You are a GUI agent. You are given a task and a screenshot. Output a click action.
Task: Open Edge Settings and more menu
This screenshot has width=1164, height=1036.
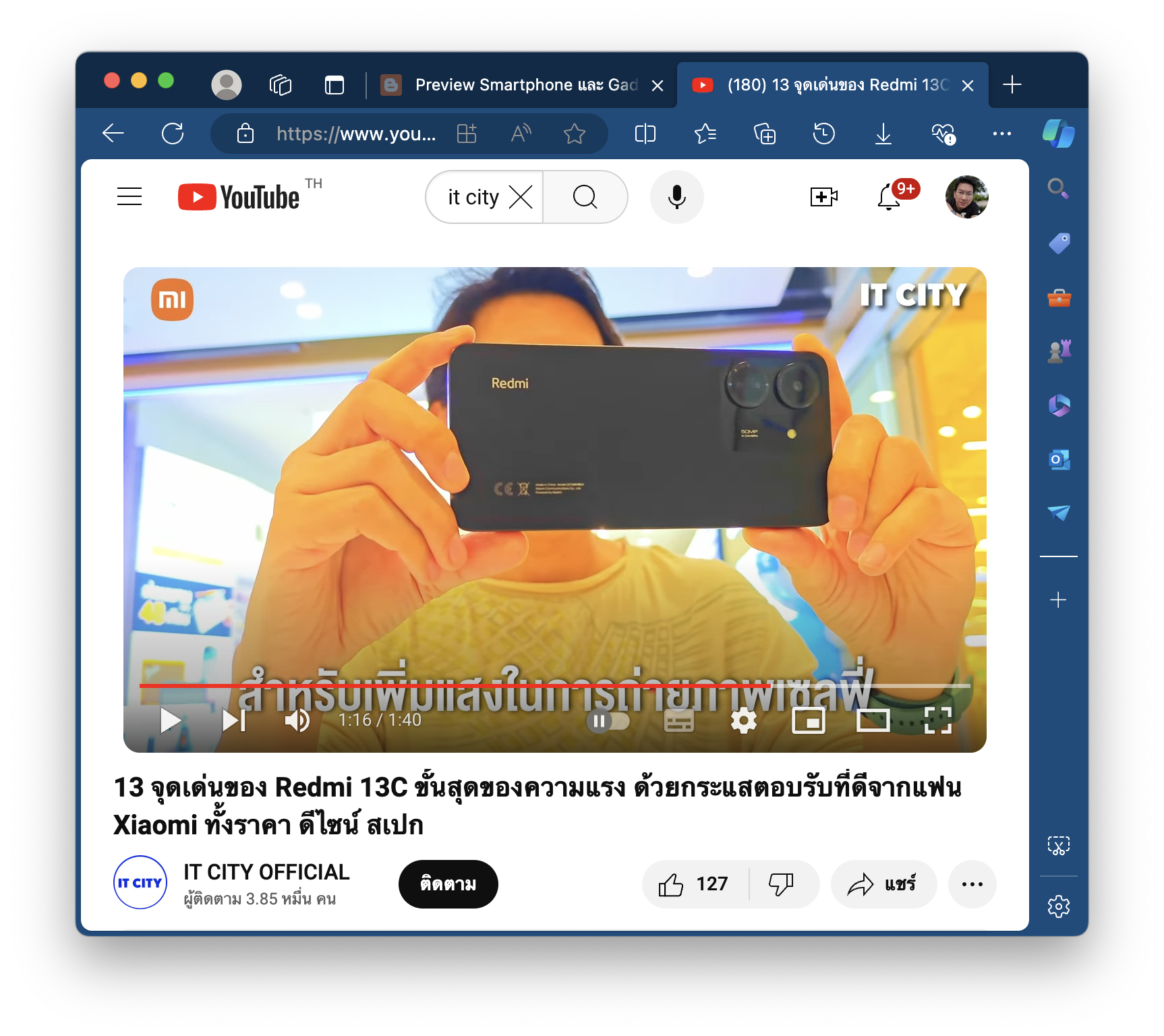(x=1002, y=134)
